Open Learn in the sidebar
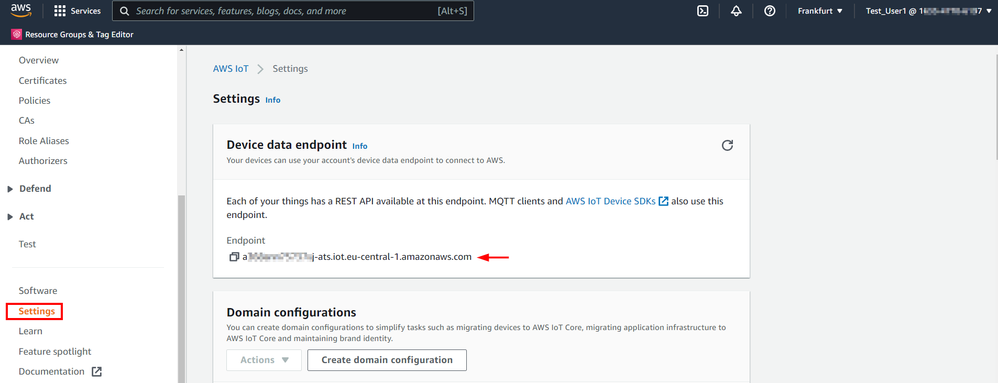The width and height of the screenshot is (998, 383). [x=31, y=331]
